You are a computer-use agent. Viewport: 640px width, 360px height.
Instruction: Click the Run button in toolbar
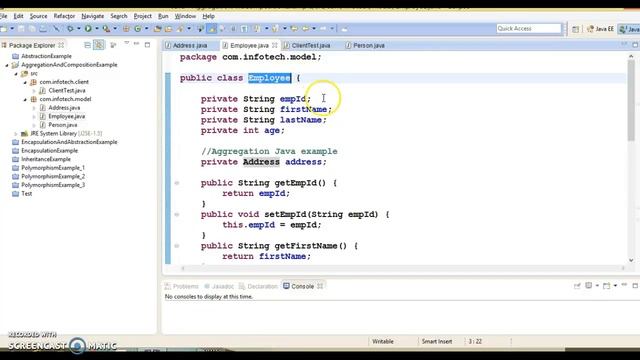coord(88,29)
